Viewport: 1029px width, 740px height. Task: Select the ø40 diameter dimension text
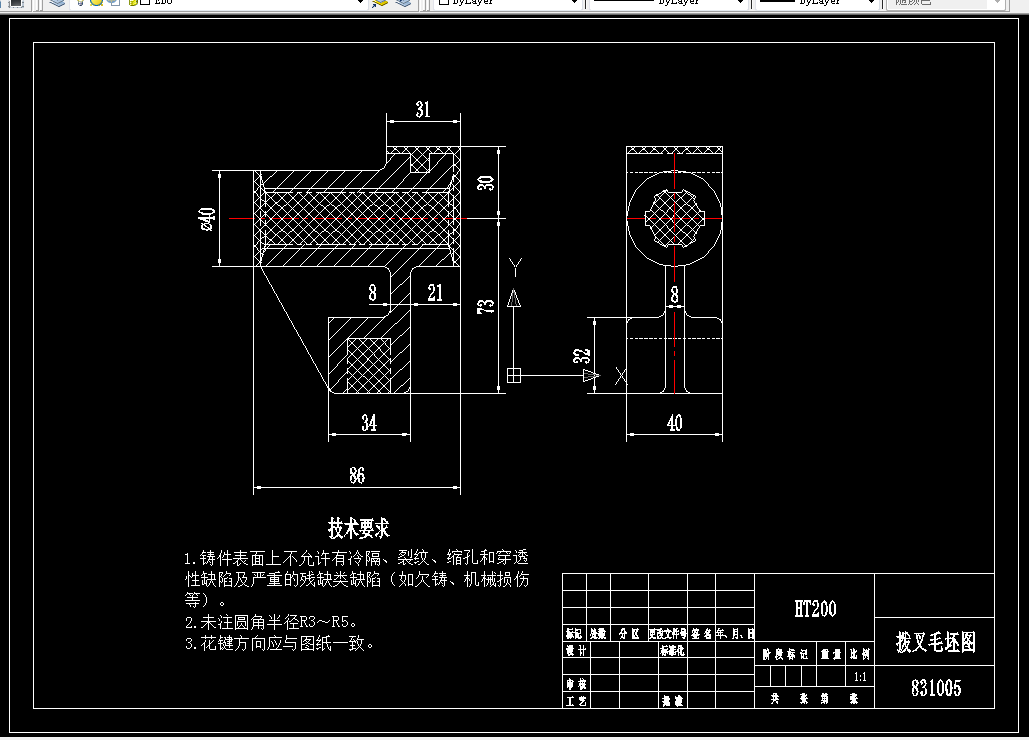tap(207, 219)
